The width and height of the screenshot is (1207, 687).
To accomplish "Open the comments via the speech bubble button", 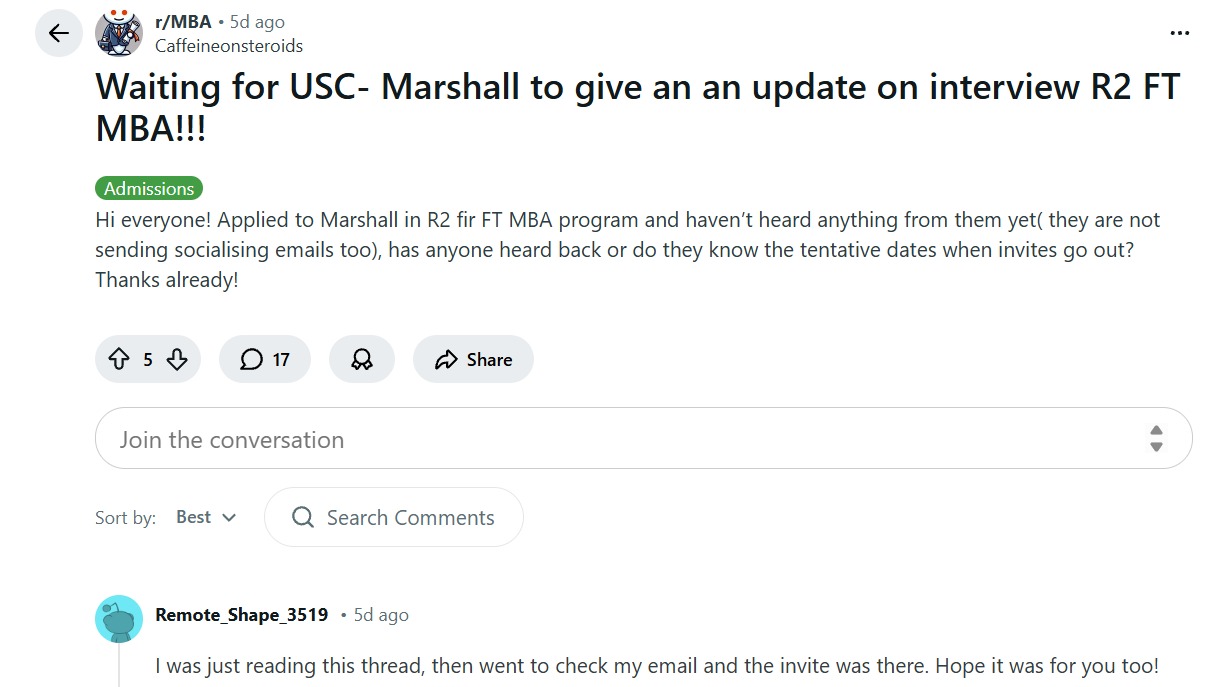I will coord(265,359).
